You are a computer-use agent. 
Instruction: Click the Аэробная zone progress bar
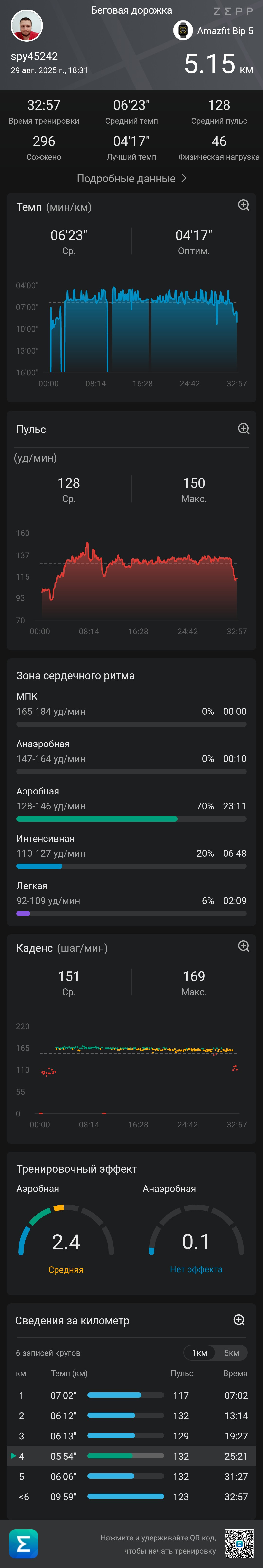click(x=131, y=819)
